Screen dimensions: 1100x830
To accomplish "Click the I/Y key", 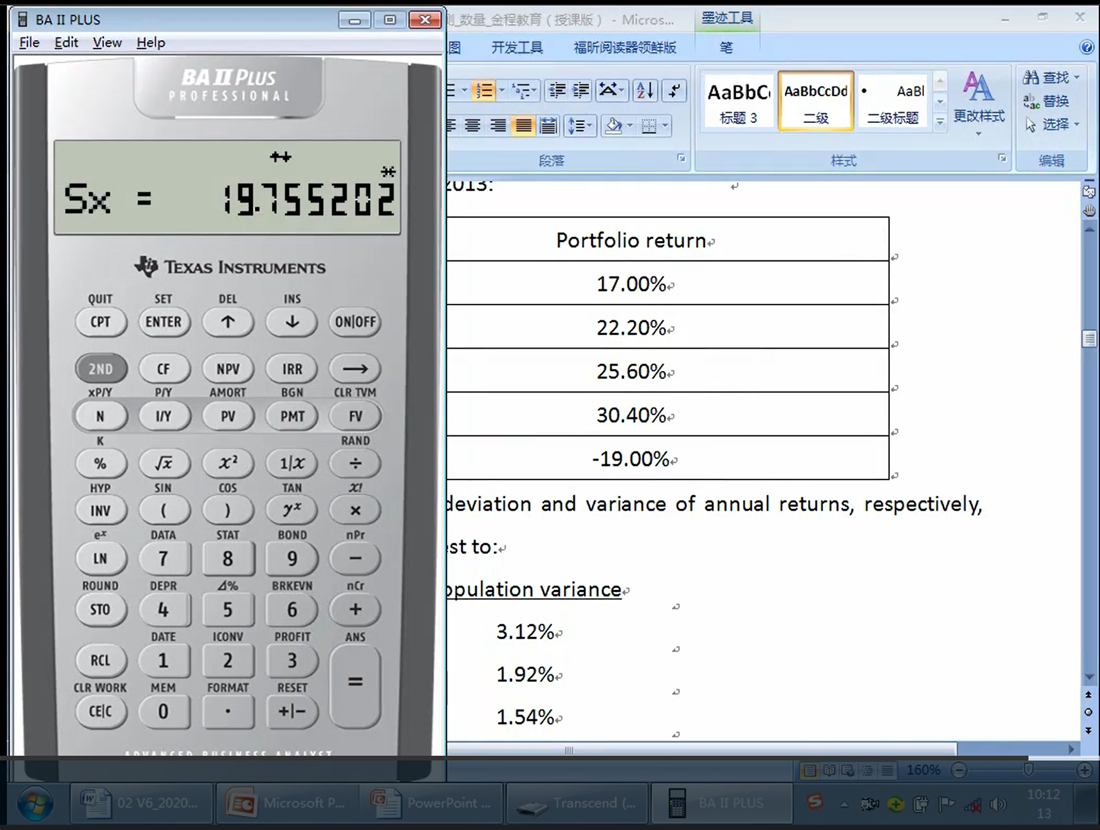I will 163,416.
